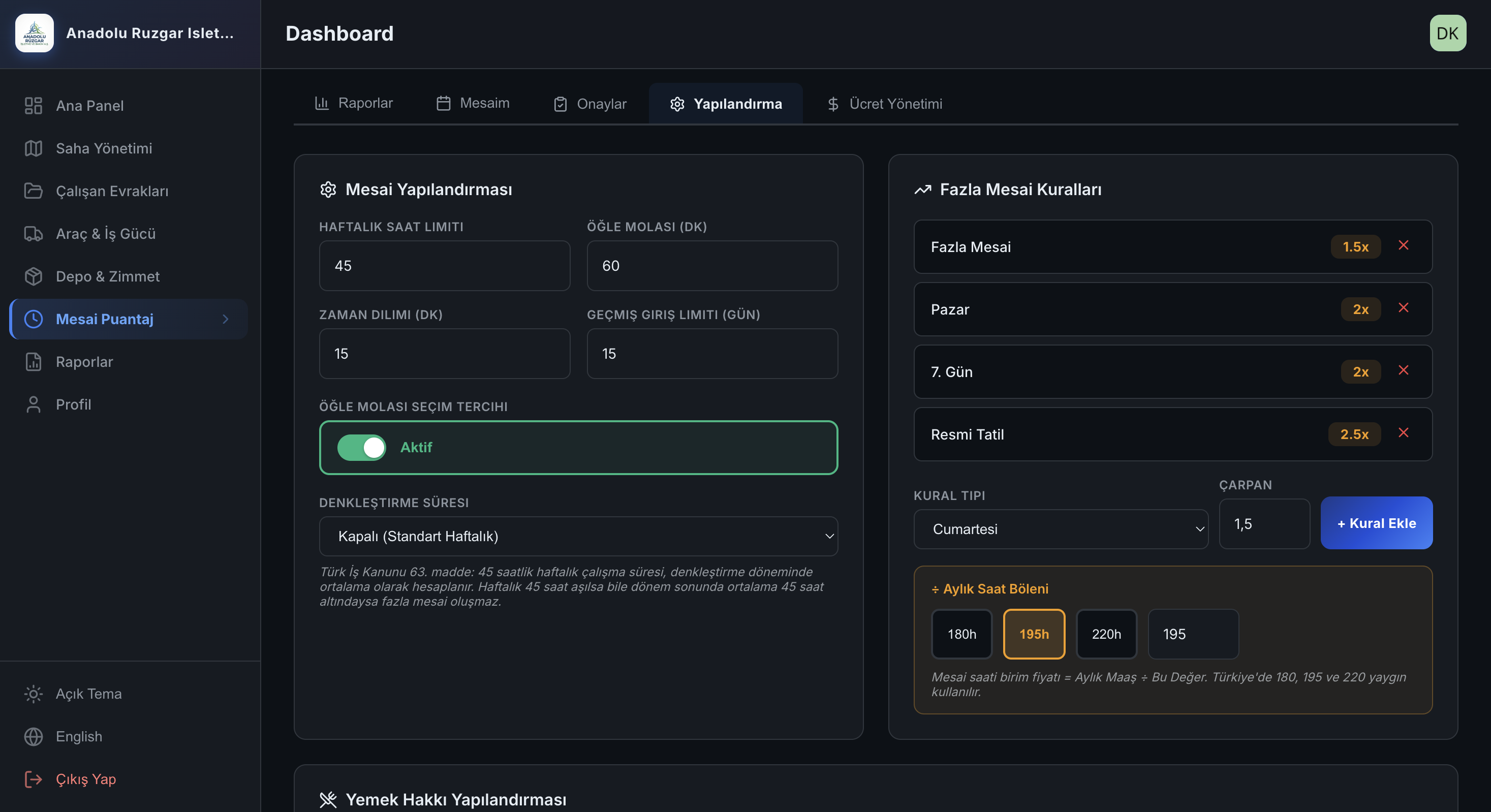The width and height of the screenshot is (1491, 812).
Task: Click the Aylık Saat Böleni heading
Action: 990,588
